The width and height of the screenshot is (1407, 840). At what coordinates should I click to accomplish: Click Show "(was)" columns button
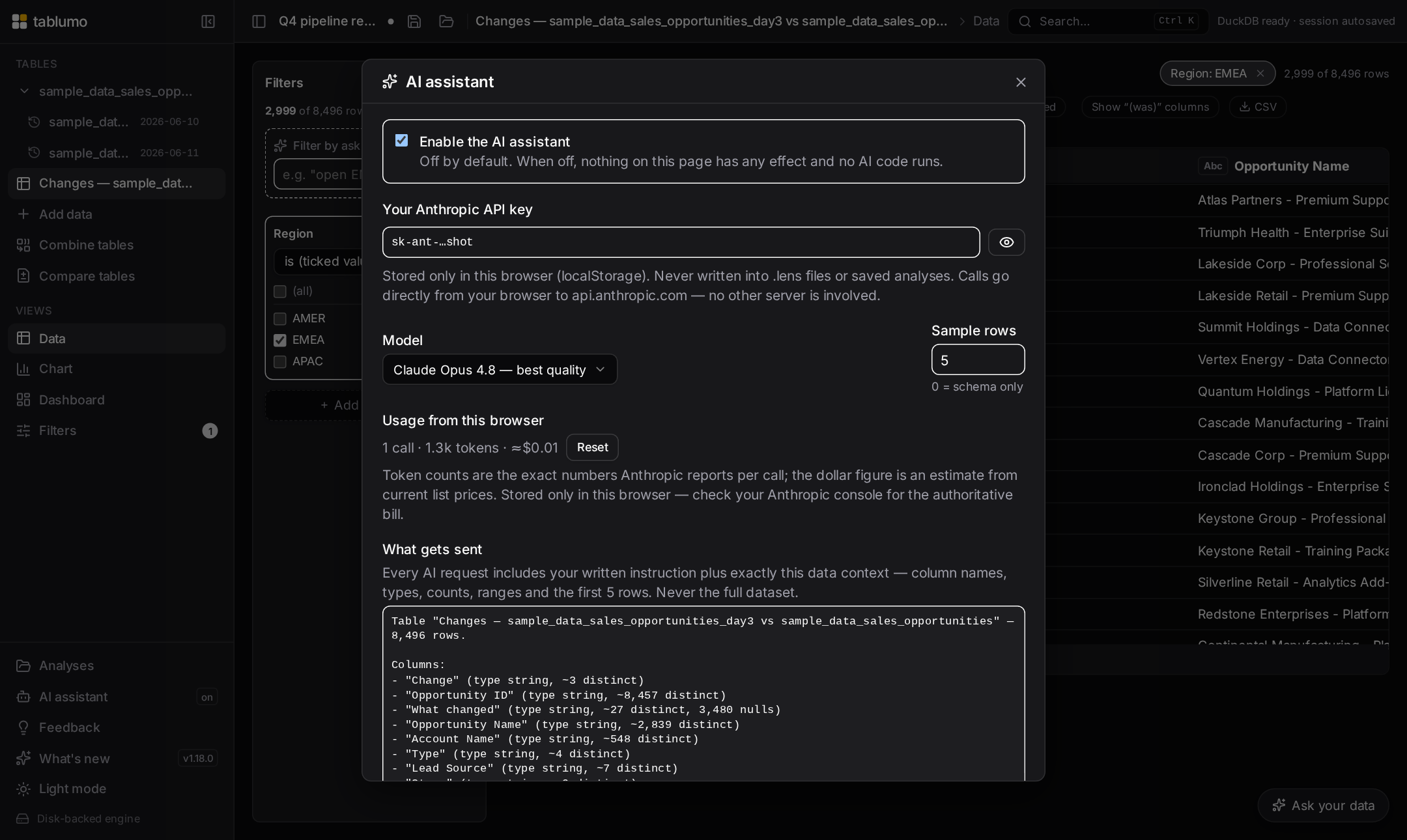click(x=1150, y=107)
